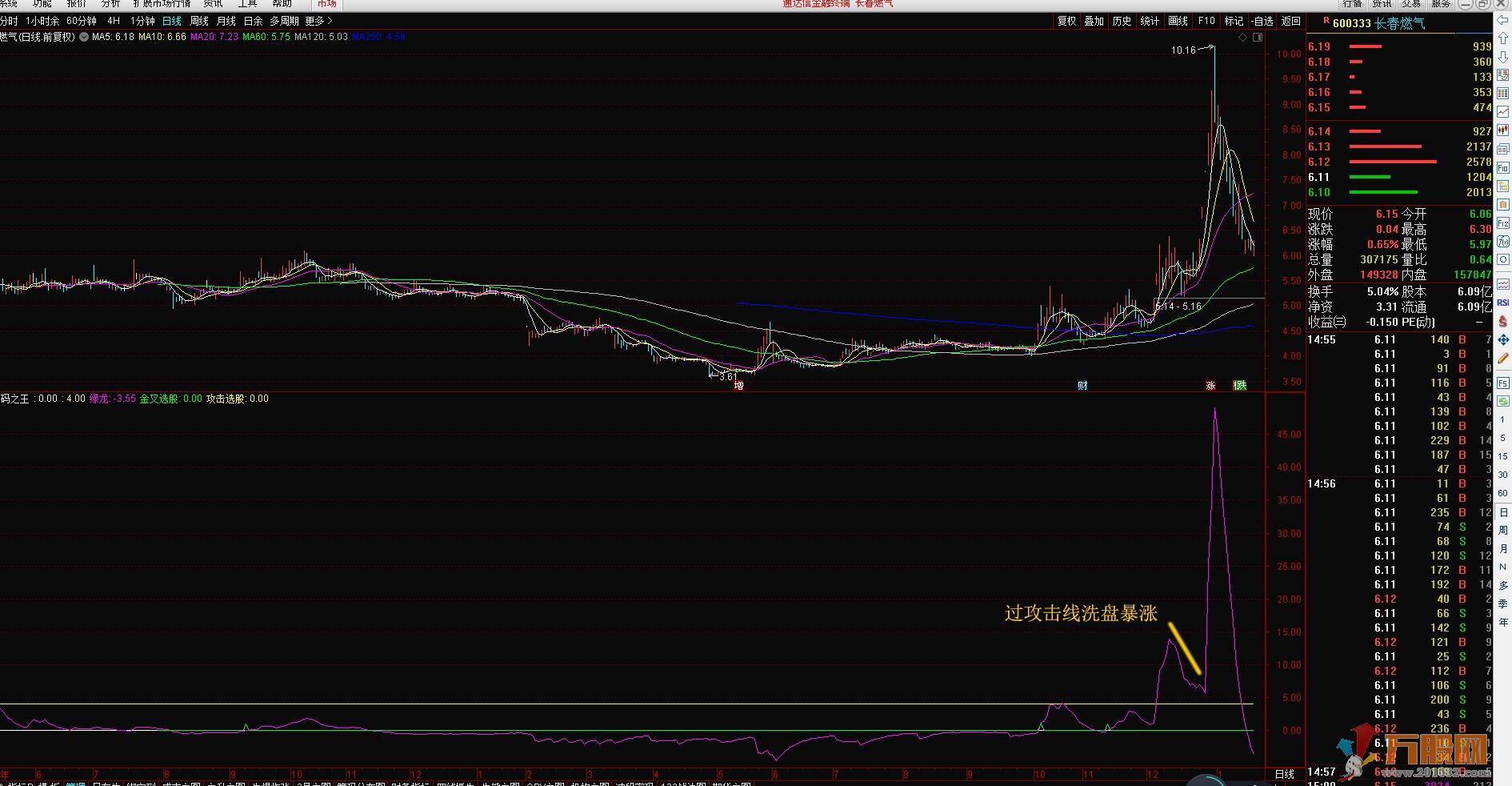This screenshot has height=786, width=1512.
Task: Click the RSI indicator icon in sidebar
Action: tap(1503, 303)
